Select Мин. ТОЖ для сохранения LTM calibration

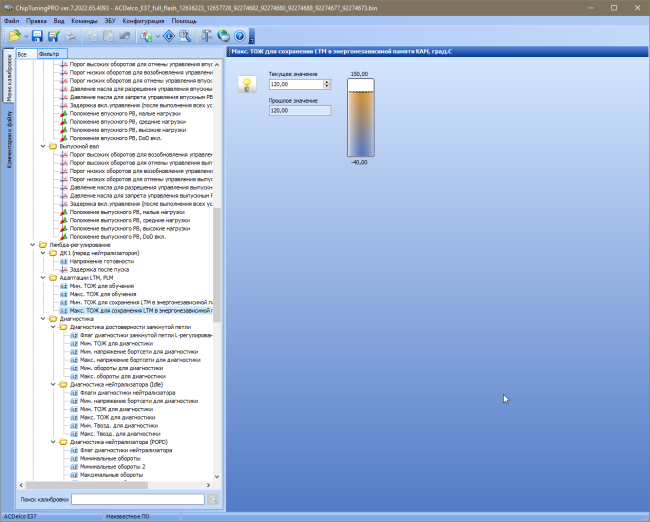(141, 303)
